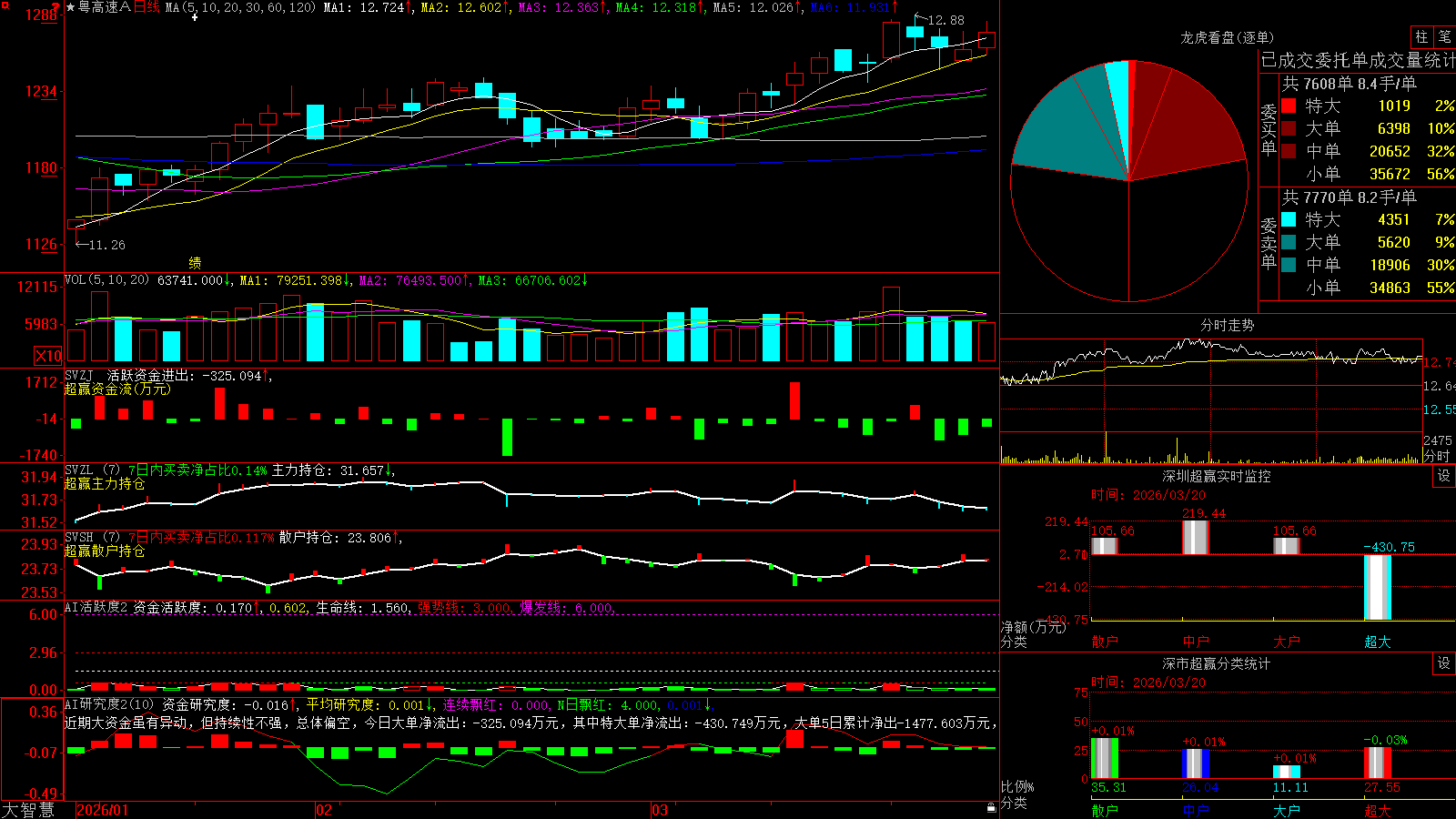The width and height of the screenshot is (1456, 819).
Task: Click the teal 中单 sell order swatch
Action: tap(1289, 265)
